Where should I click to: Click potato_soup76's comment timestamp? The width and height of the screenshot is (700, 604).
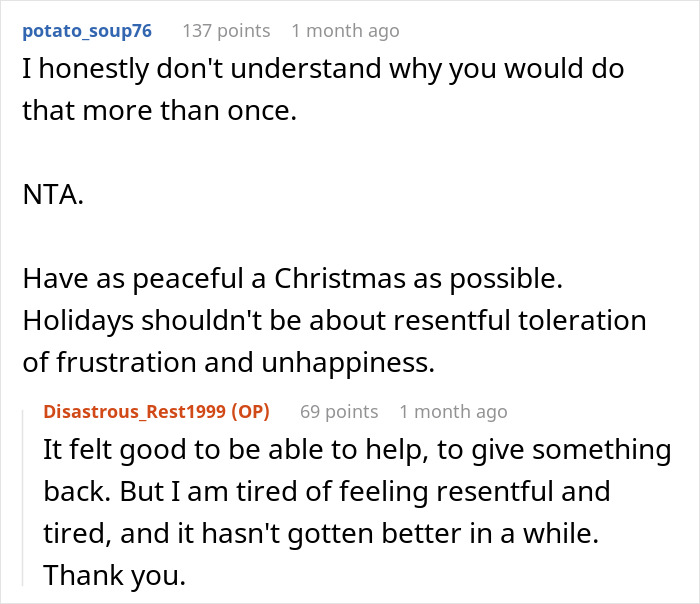[345, 31]
